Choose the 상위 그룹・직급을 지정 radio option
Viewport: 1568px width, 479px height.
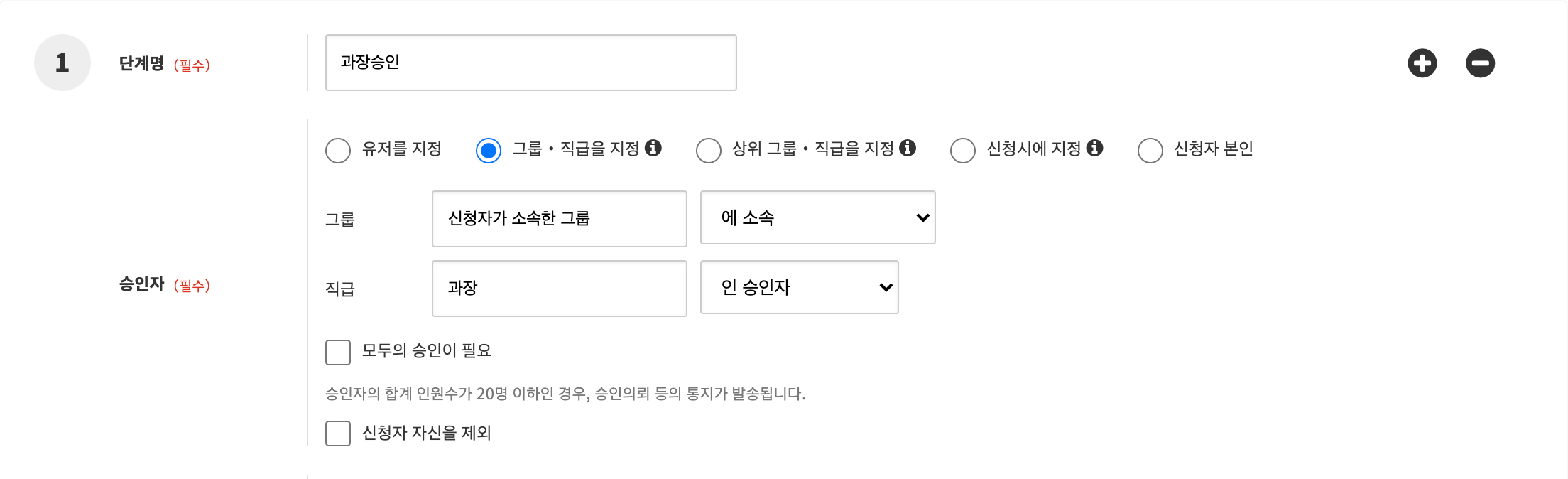coord(709,150)
